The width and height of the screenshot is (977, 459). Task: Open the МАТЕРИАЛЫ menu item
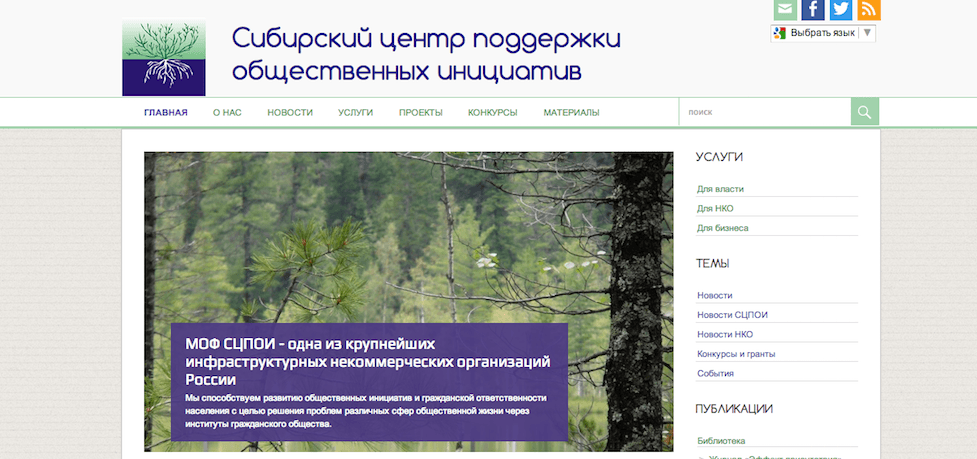click(571, 113)
